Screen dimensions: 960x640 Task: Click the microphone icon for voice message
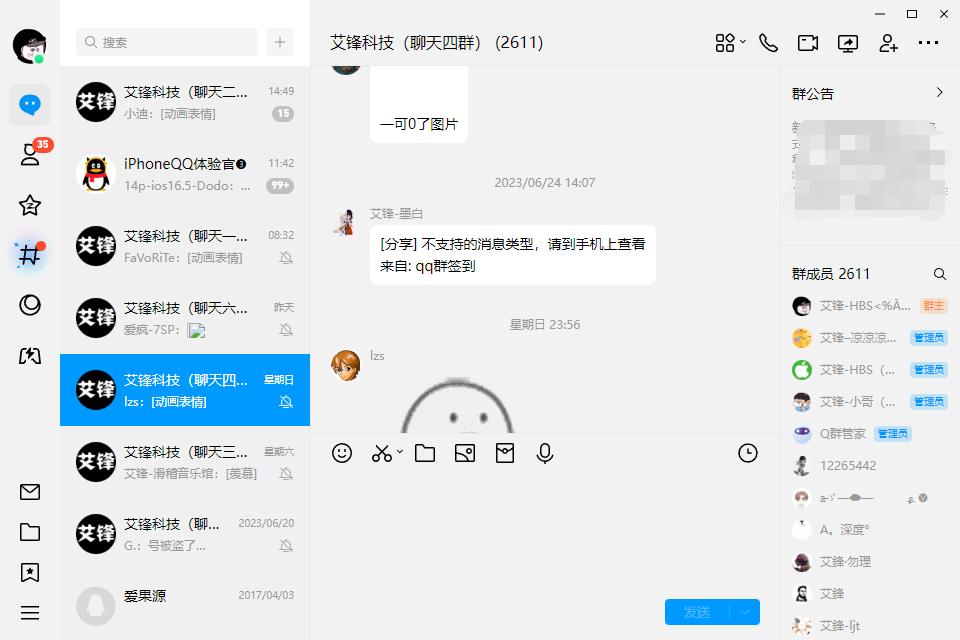tap(545, 453)
